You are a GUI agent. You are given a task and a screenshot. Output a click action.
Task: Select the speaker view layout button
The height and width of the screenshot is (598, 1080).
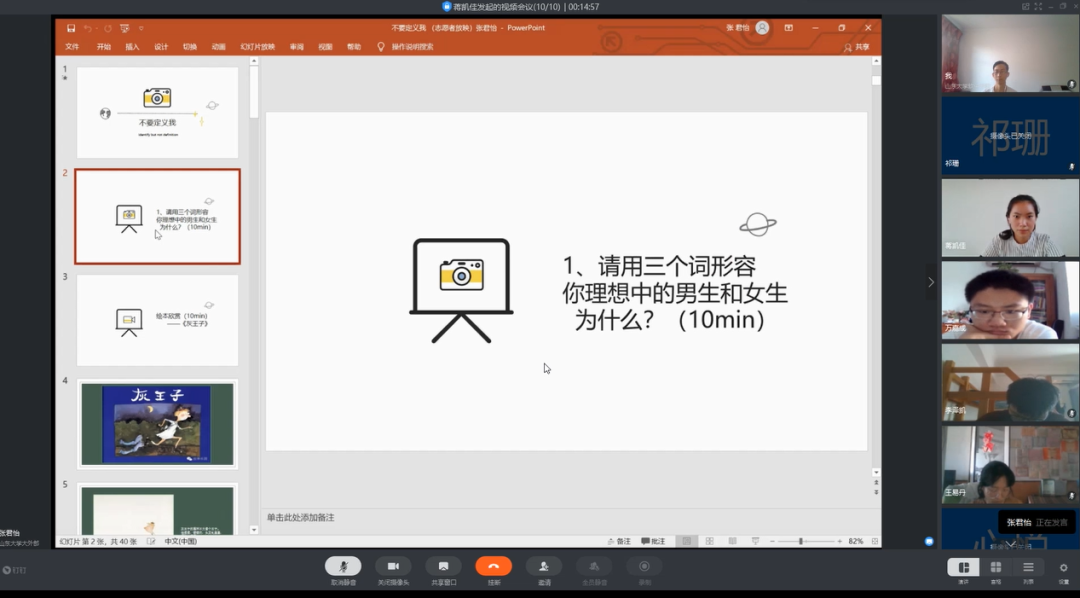963,568
